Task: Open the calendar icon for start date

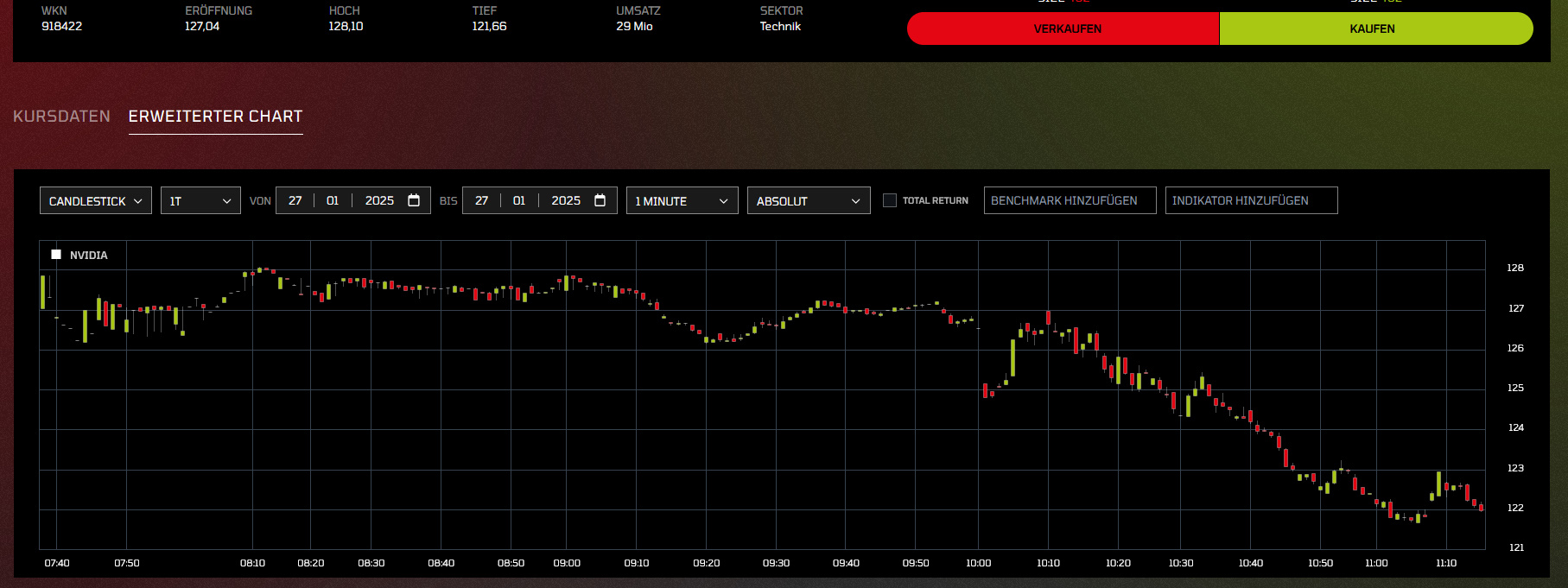Action: tap(414, 200)
